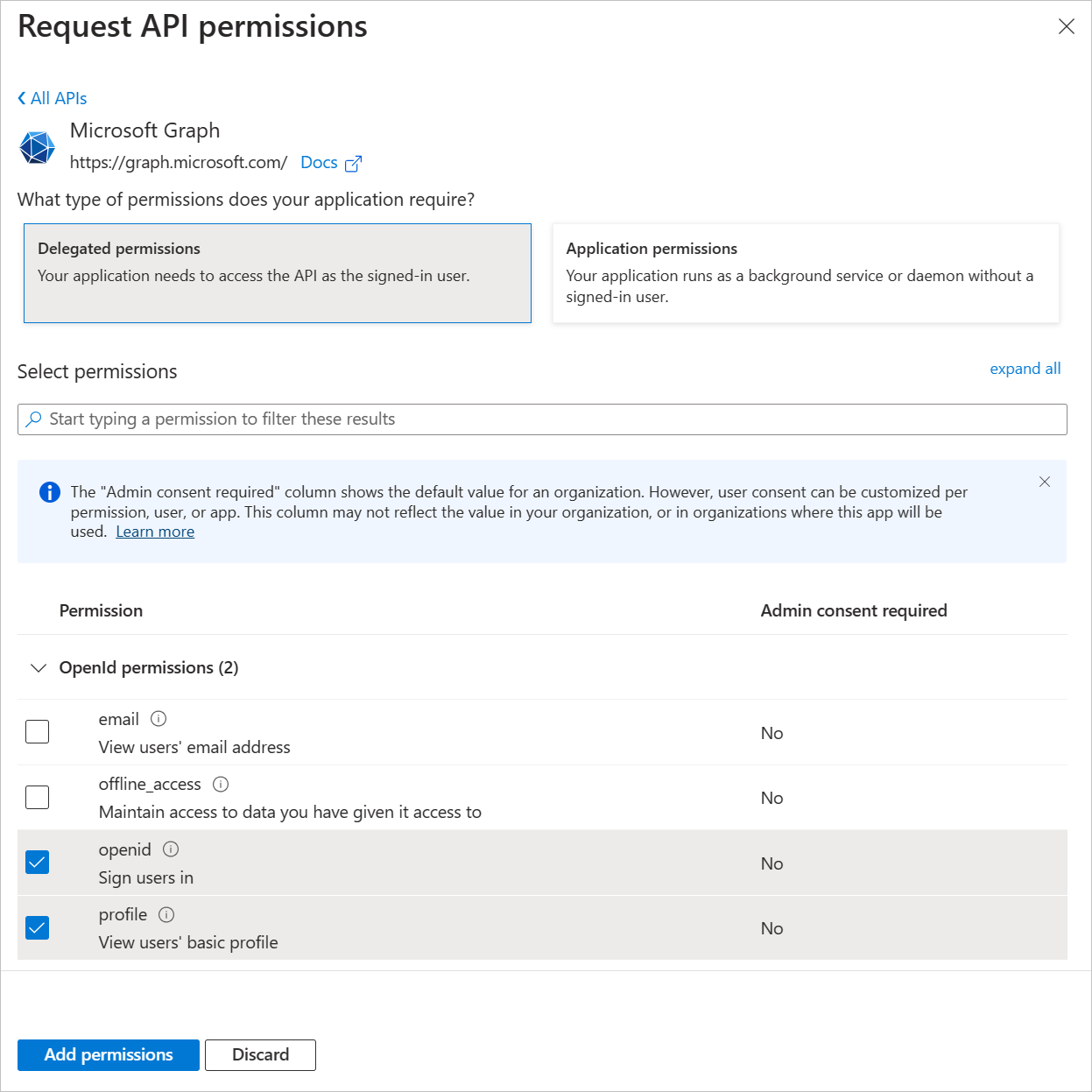This screenshot has width=1092, height=1092.
Task: Close the Request API permissions panel
Action: [x=1066, y=26]
